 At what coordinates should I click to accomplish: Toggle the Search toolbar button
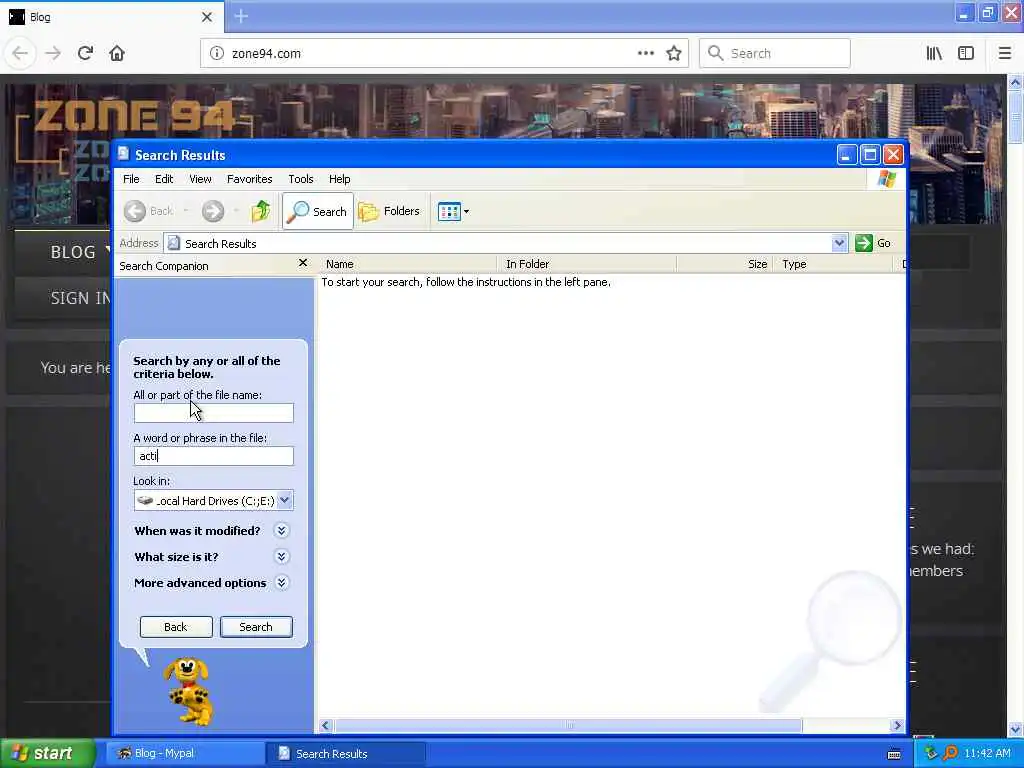pyautogui.click(x=318, y=211)
